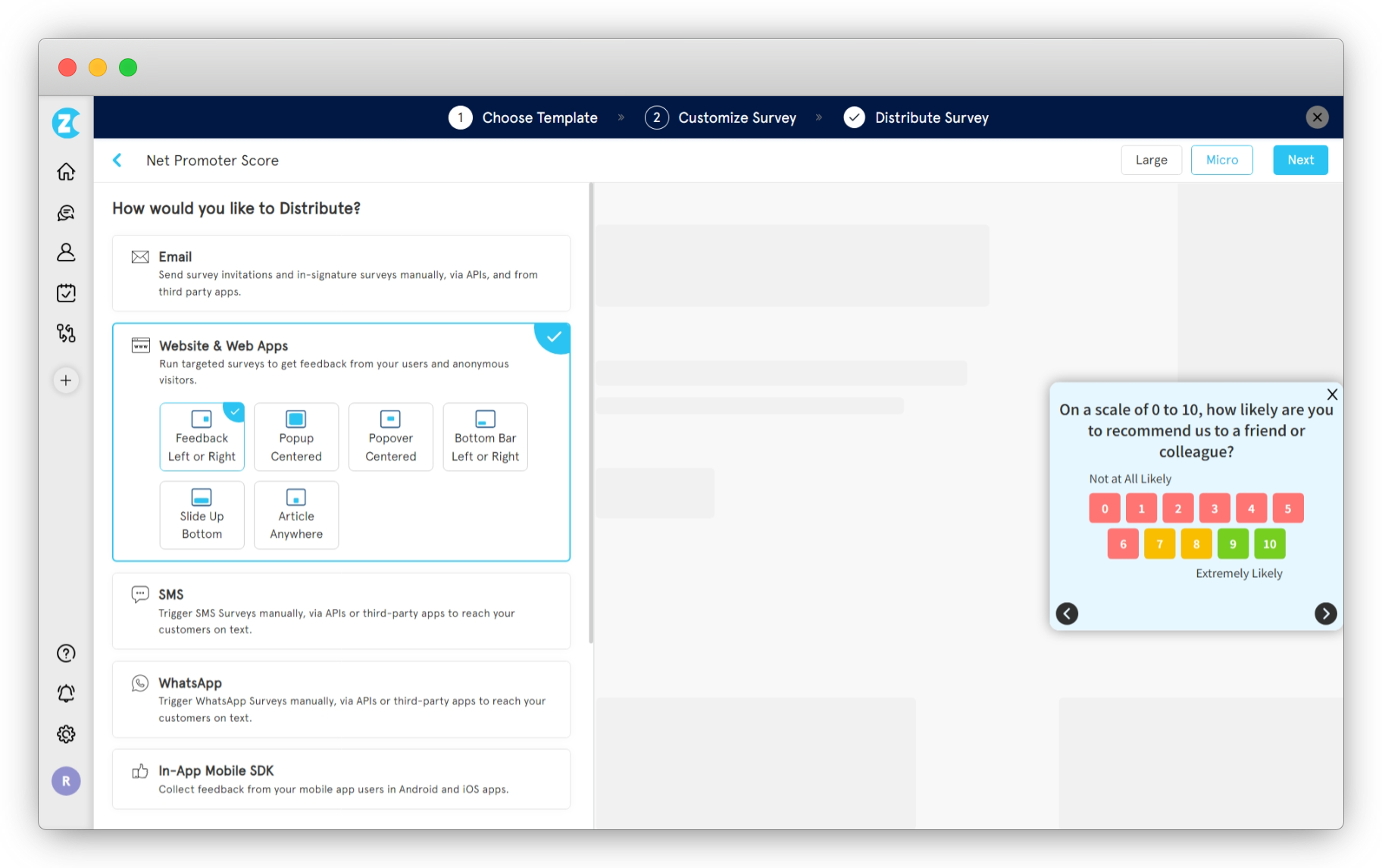
Task: Click the help question mark icon
Action: pyautogui.click(x=66, y=653)
